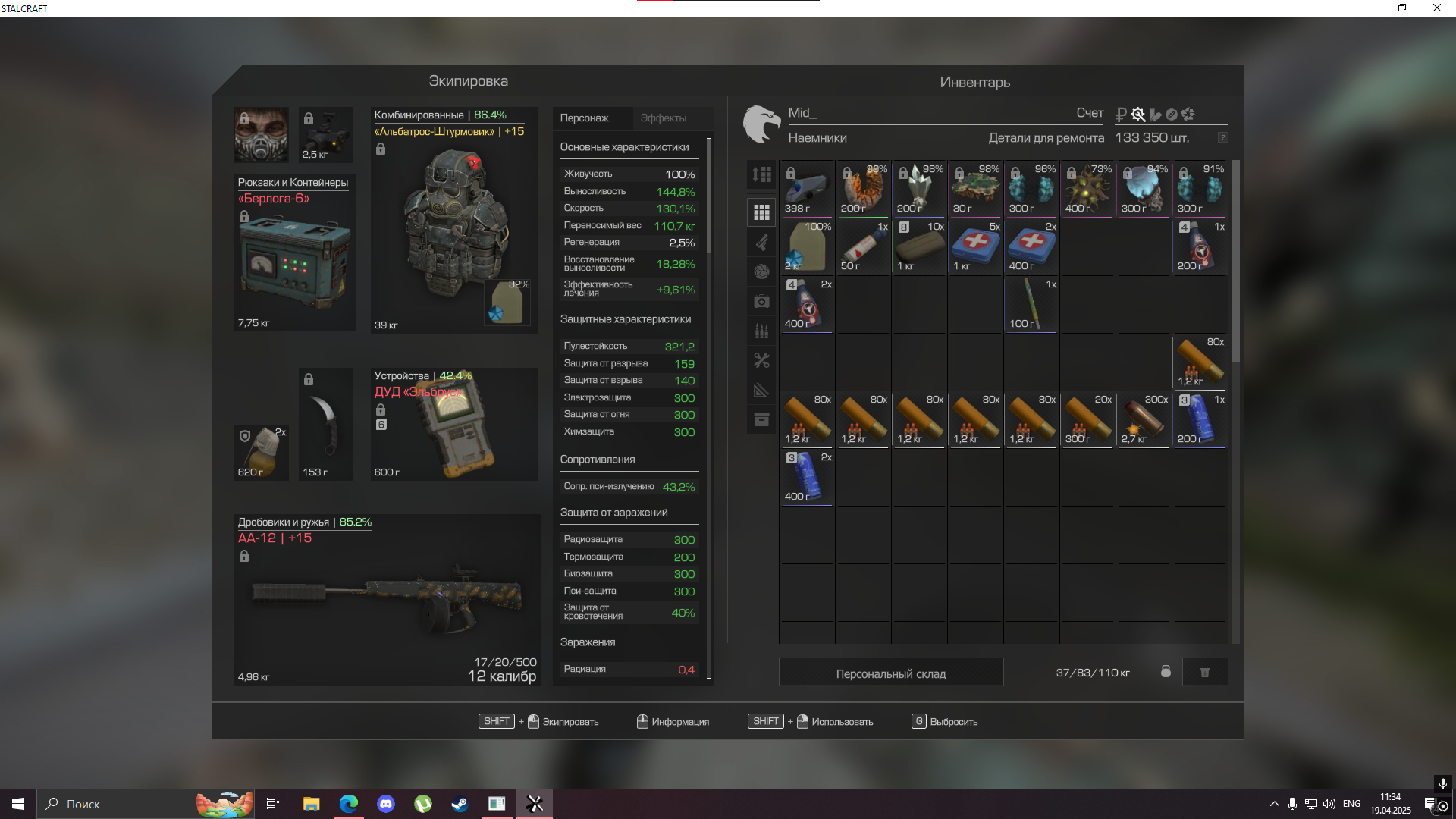1456x819 pixels.
Task: Filter inventory by storage box category icon
Action: pos(761,419)
